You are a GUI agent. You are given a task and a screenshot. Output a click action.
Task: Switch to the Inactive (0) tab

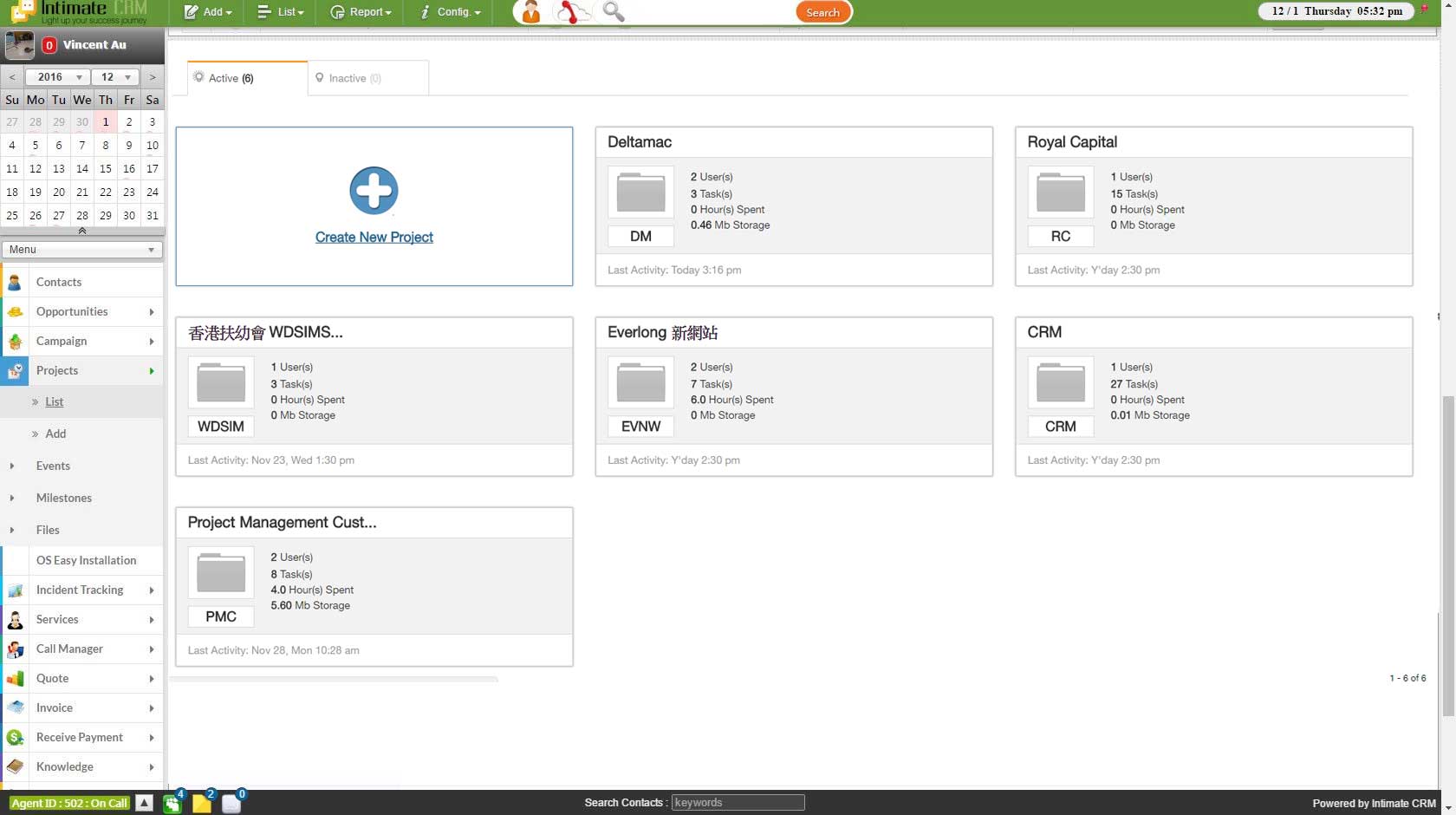click(368, 78)
